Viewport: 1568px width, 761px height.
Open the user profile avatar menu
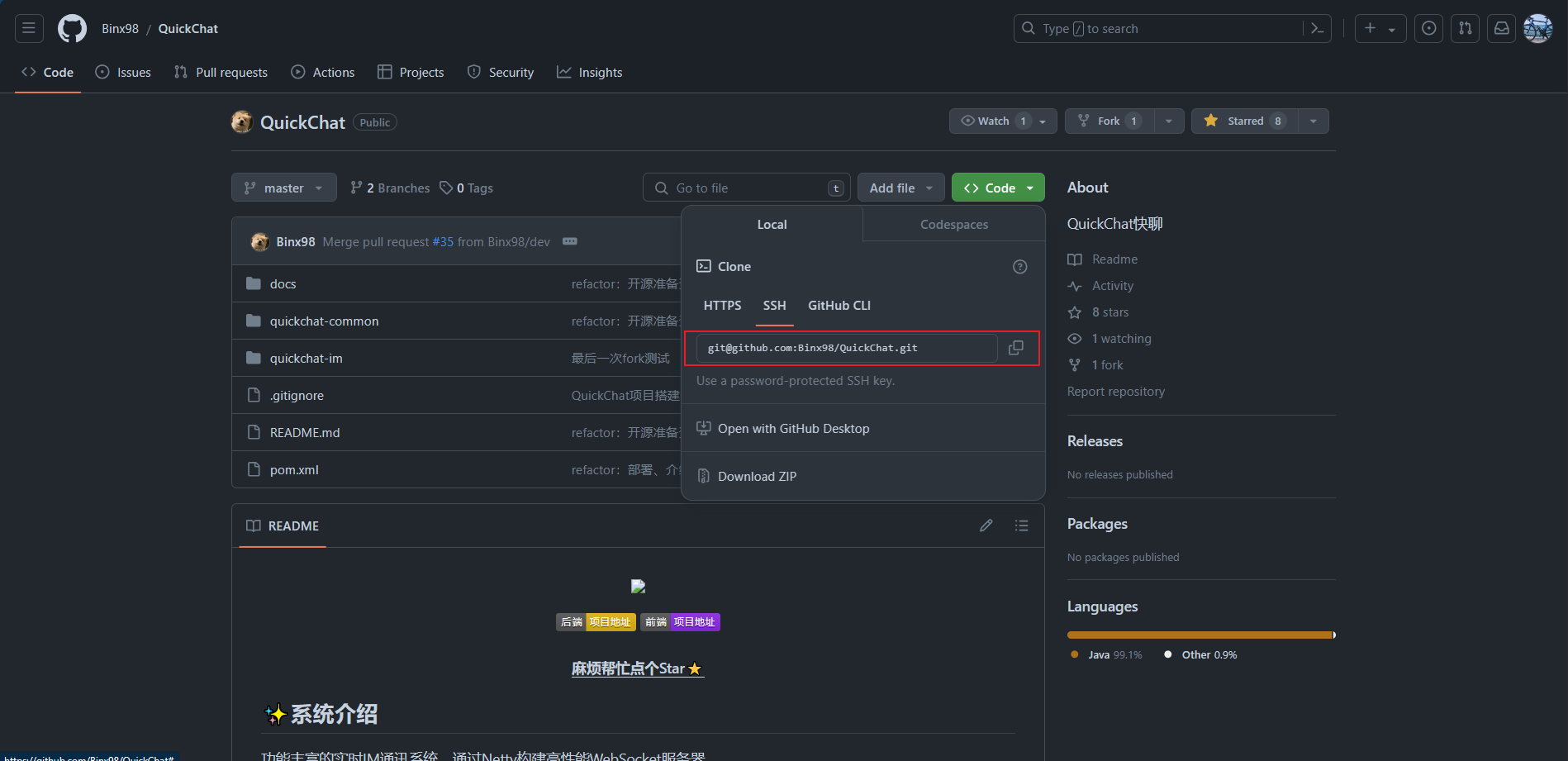tap(1537, 28)
